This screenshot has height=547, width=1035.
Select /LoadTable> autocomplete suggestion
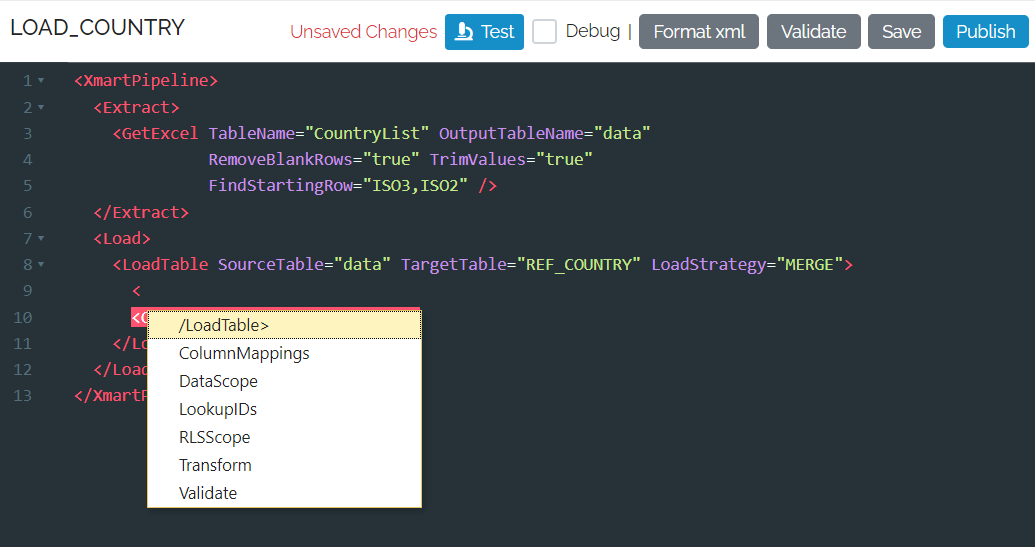coord(284,325)
